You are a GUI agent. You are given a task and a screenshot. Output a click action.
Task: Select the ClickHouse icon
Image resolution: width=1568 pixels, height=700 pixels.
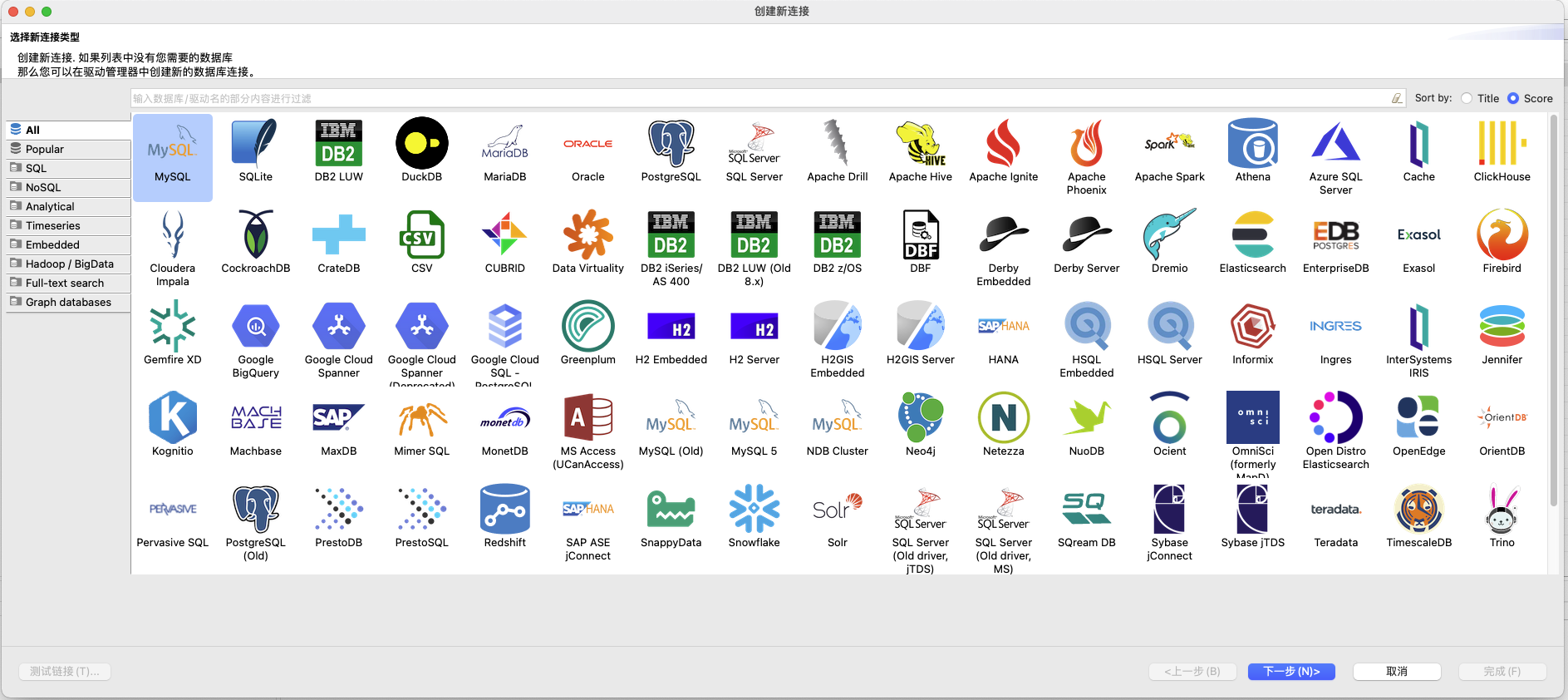[x=1502, y=144]
